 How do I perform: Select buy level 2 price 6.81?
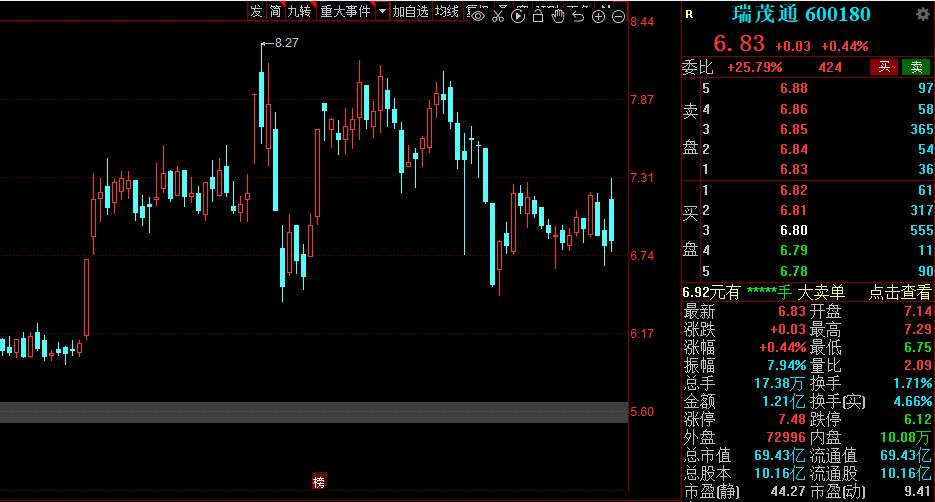794,210
